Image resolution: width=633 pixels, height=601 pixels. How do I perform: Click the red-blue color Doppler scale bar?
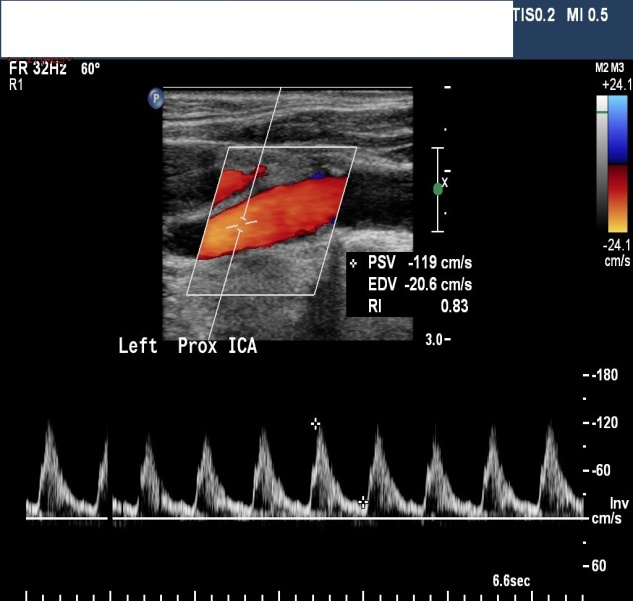tap(618, 174)
